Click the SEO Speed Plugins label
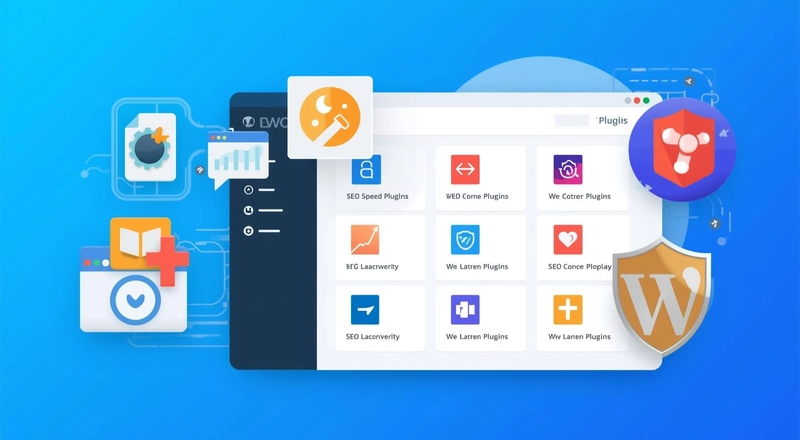The width and height of the screenshot is (800, 440). 378,196
